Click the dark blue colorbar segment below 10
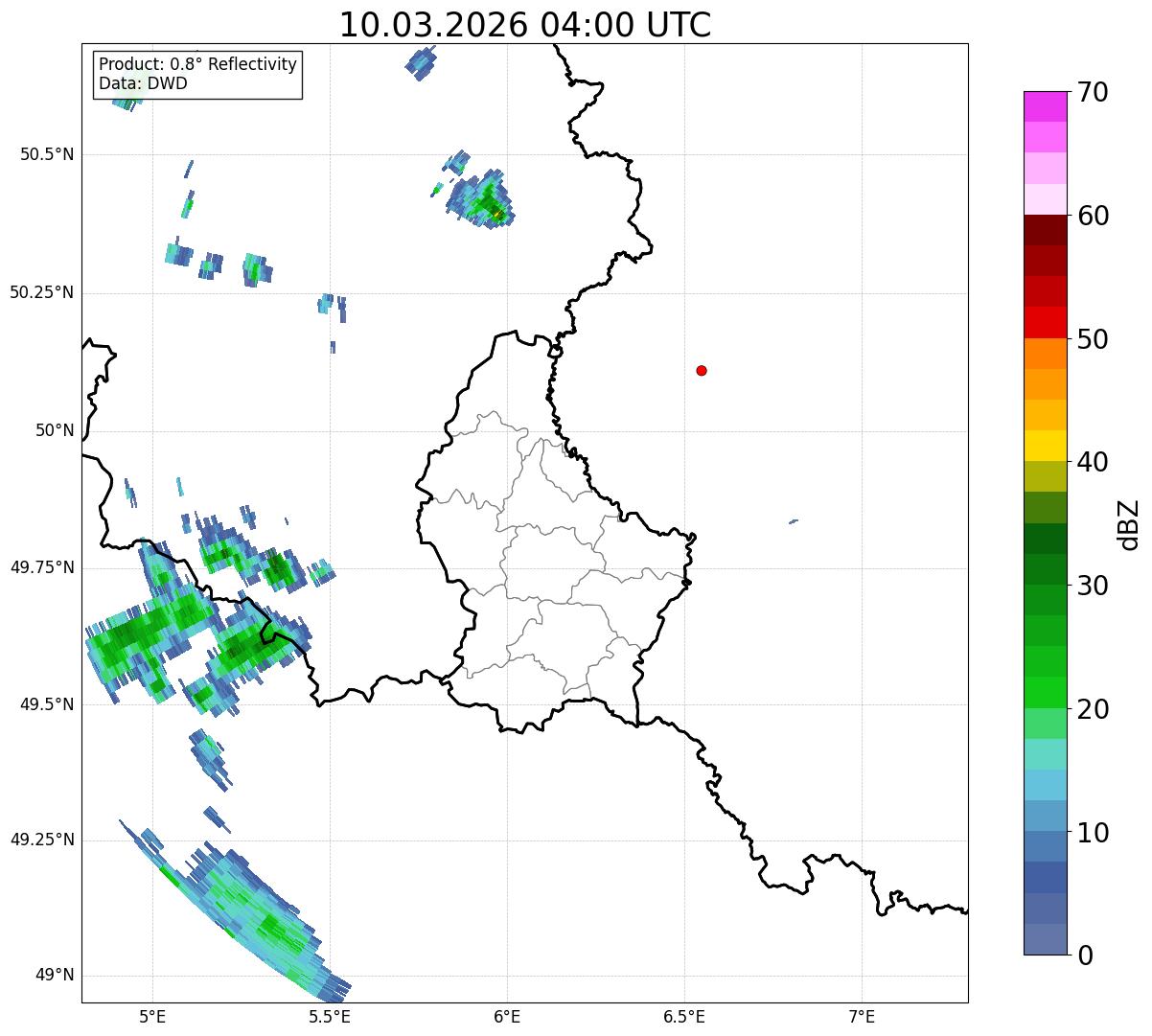This screenshot has width=1152, height=1036. (1045, 878)
